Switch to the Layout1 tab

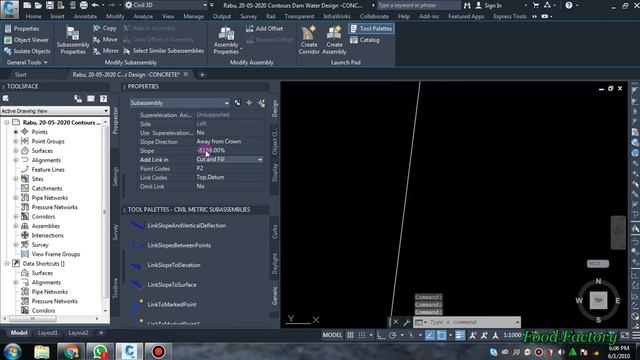[48, 333]
